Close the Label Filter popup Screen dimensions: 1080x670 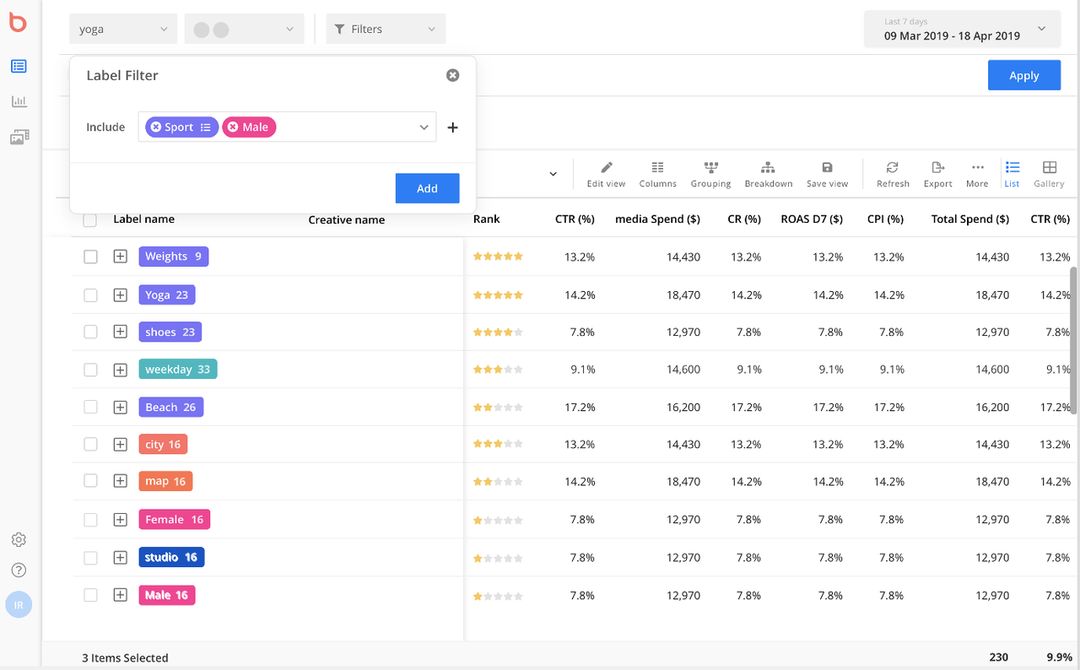tap(453, 75)
